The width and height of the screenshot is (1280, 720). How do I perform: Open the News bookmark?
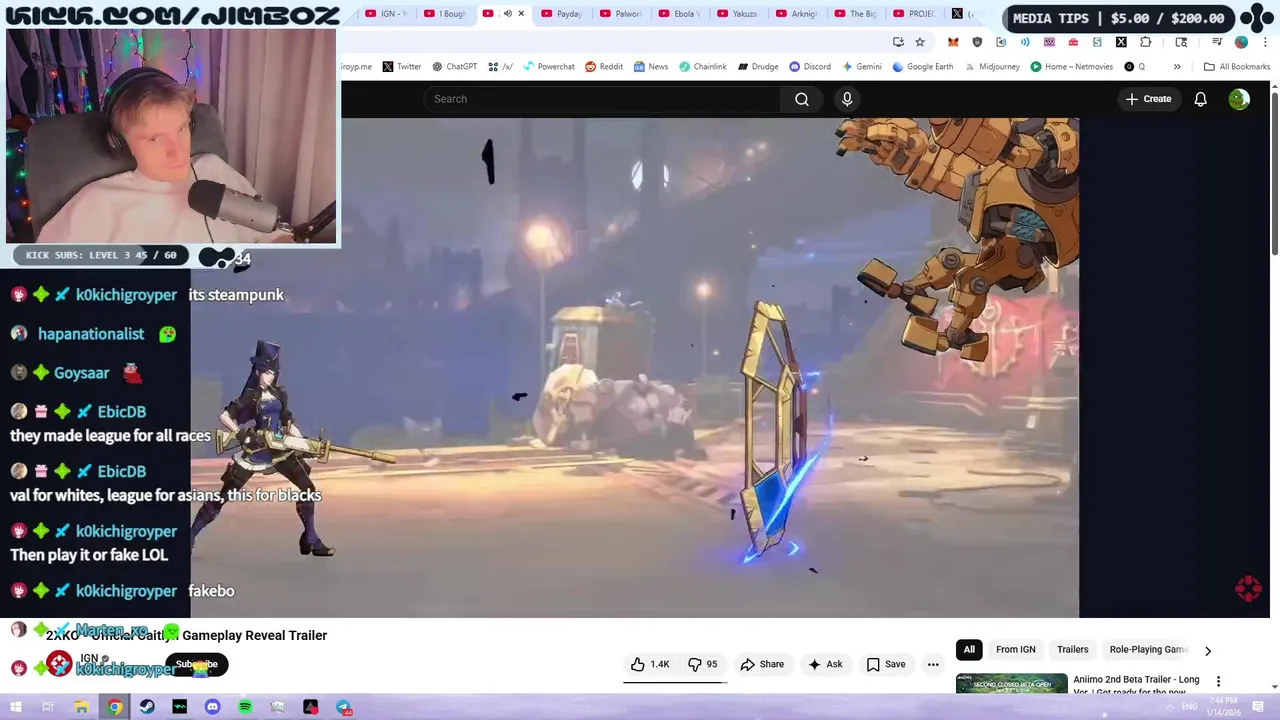650,67
